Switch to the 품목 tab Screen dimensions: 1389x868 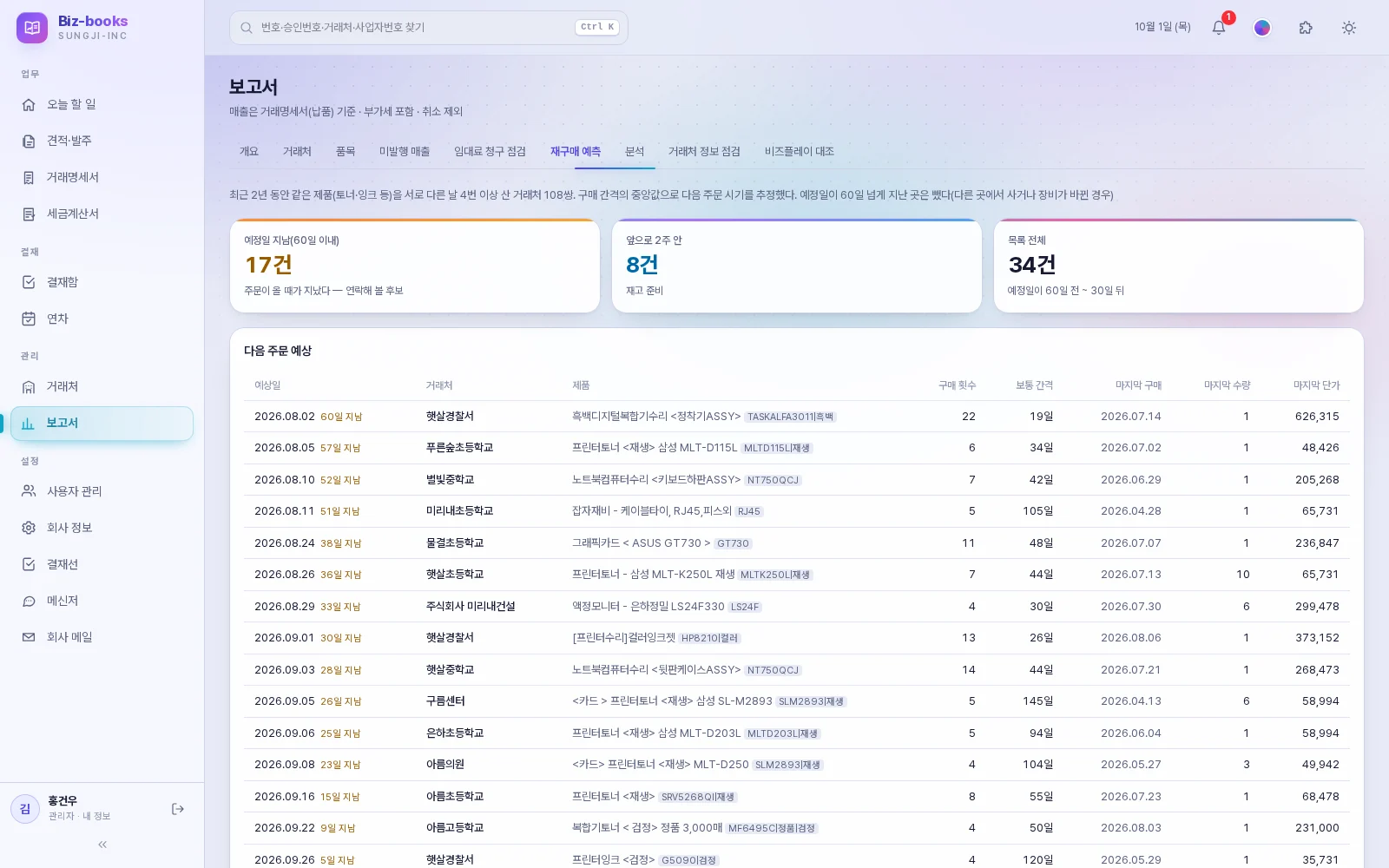tap(346, 152)
